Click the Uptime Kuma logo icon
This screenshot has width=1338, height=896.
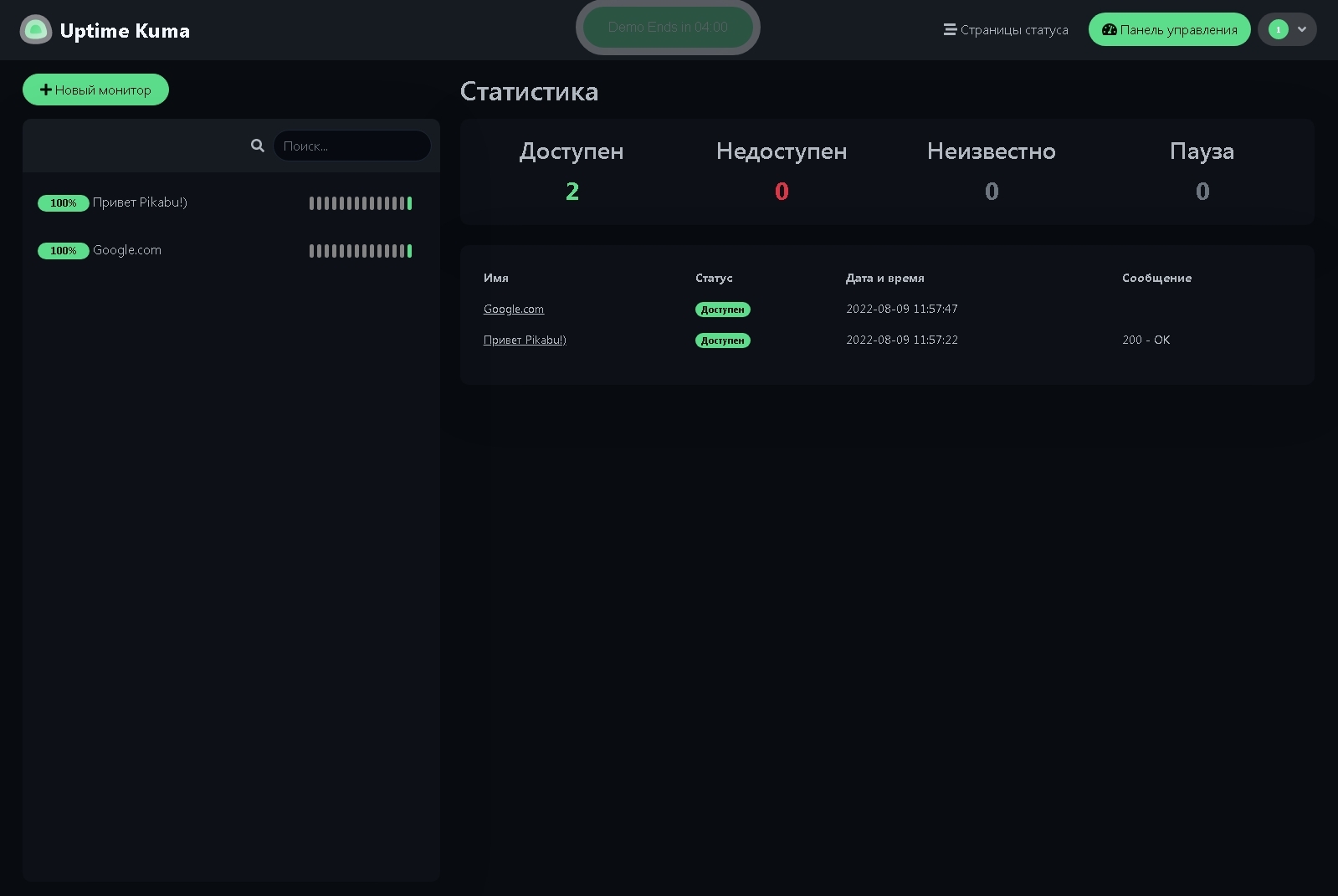(36, 30)
